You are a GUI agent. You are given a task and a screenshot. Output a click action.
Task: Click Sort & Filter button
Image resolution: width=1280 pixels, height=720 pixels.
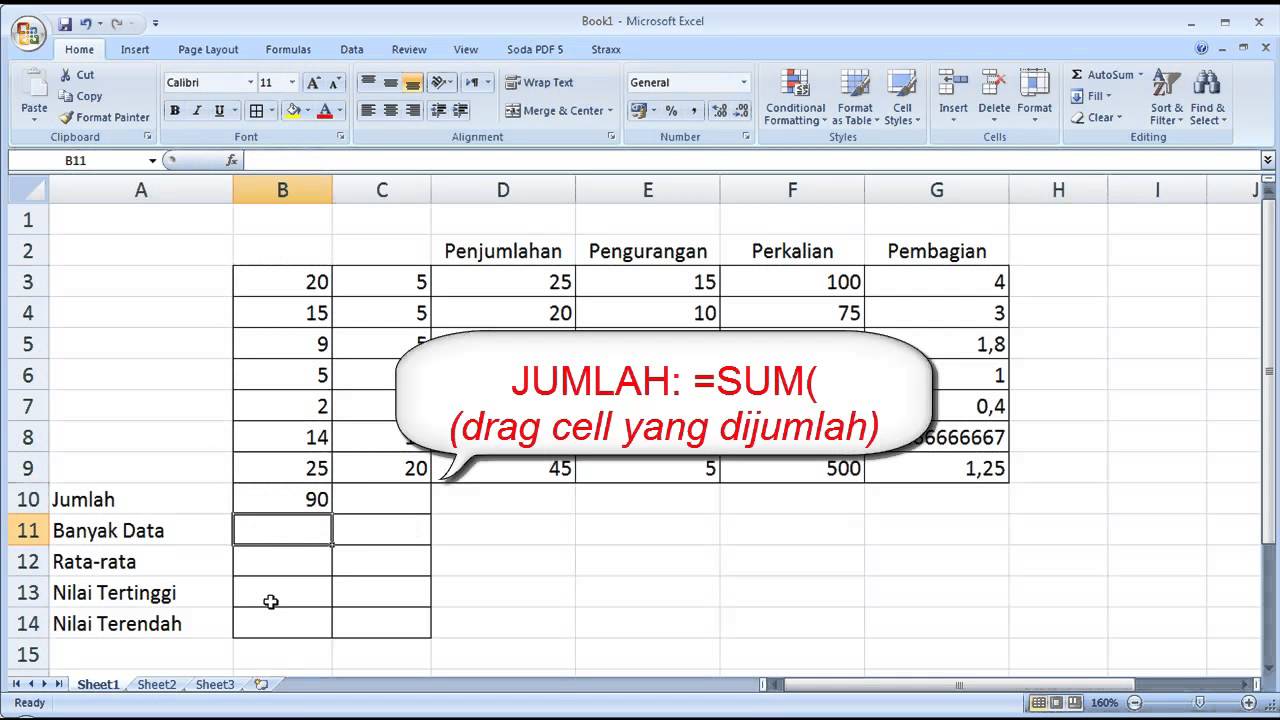pyautogui.click(x=1166, y=97)
